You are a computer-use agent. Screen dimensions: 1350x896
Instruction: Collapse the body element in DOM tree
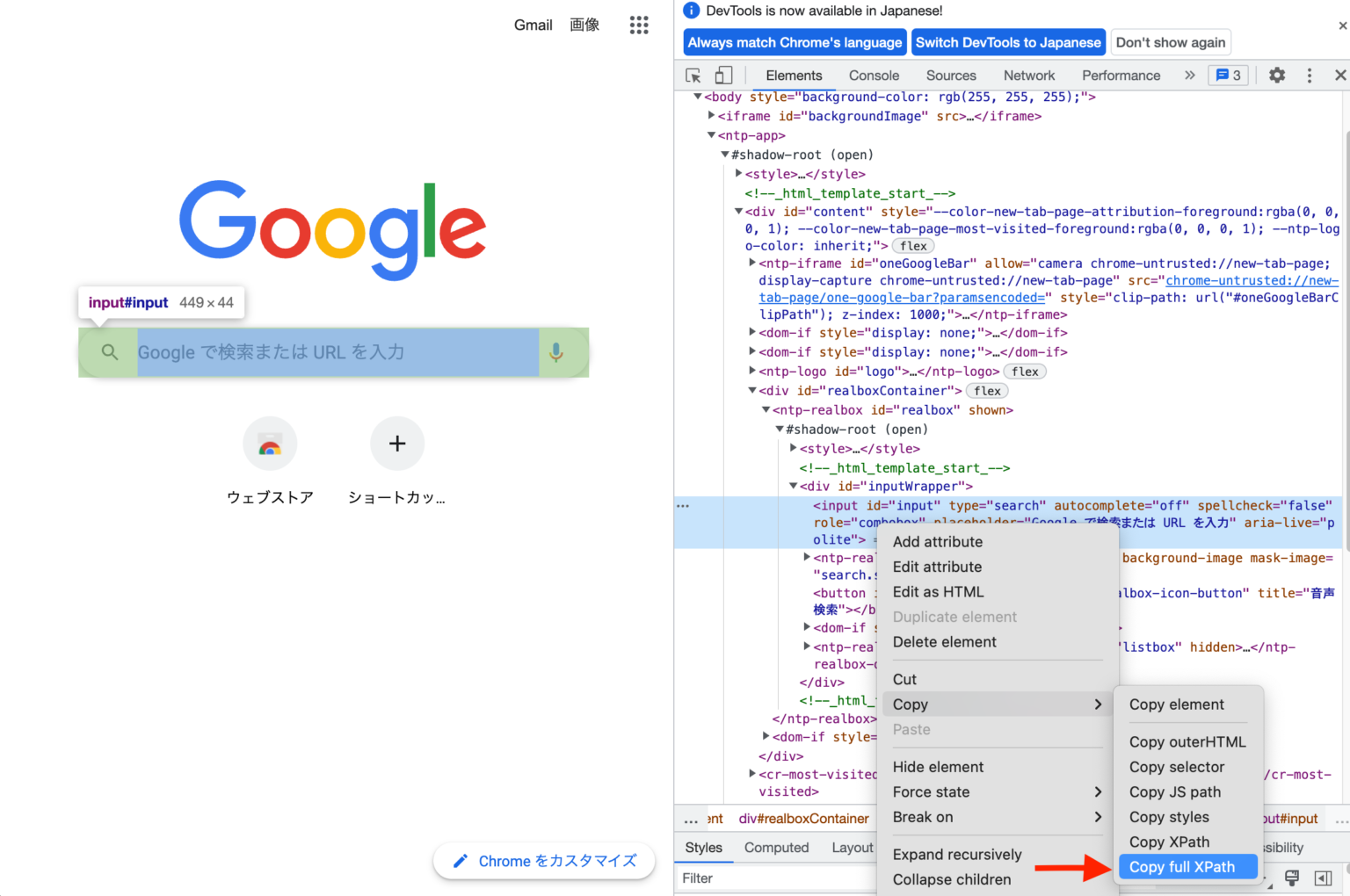(697, 97)
